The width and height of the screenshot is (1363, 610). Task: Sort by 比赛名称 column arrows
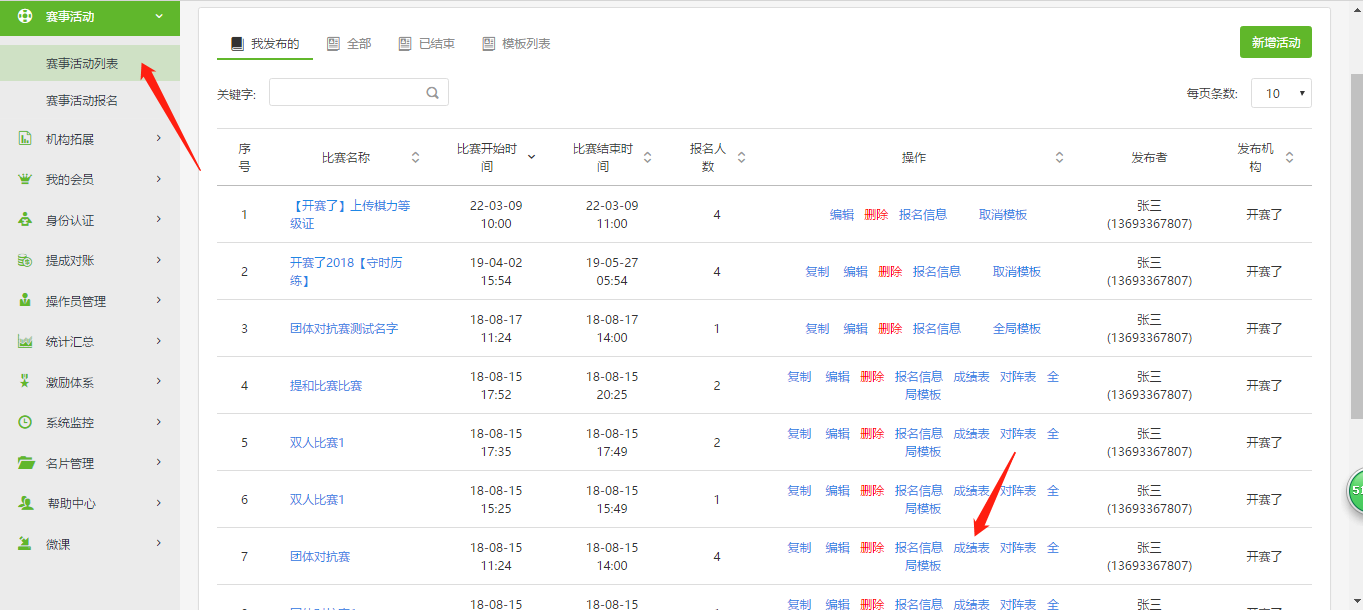pyautogui.click(x=415, y=158)
